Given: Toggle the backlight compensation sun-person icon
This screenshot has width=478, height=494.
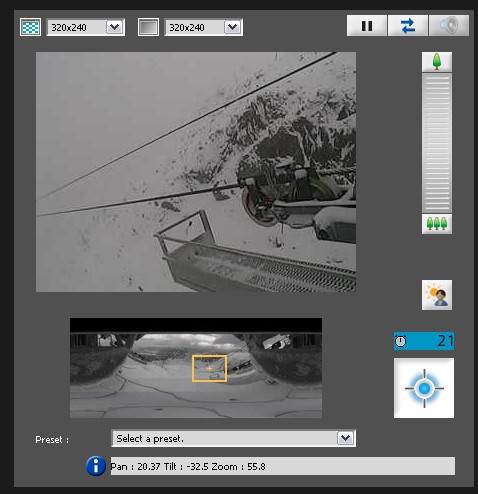Looking at the screenshot, I should pos(437,295).
